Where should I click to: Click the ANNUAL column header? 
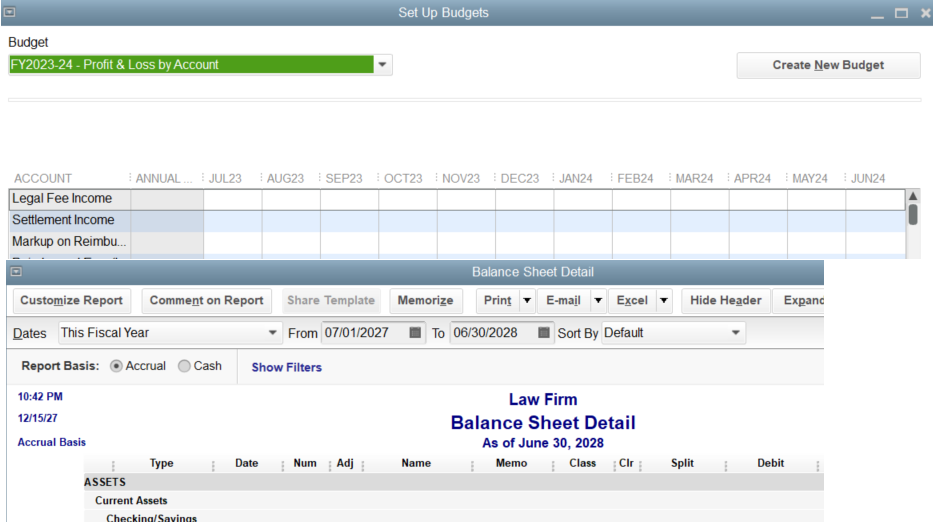[x=164, y=179]
